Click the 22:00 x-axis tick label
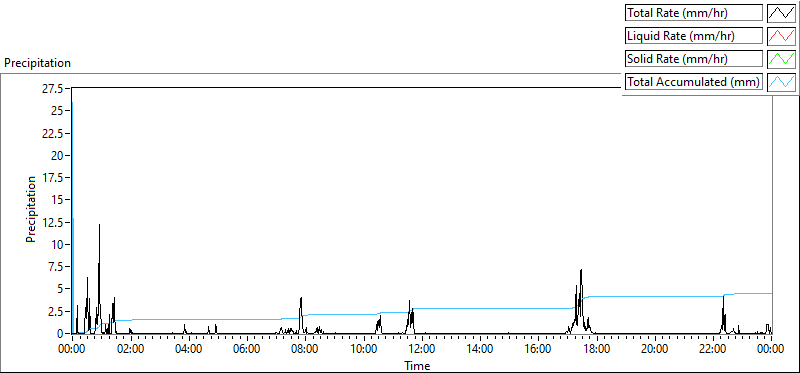The width and height of the screenshot is (800, 373). click(713, 350)
